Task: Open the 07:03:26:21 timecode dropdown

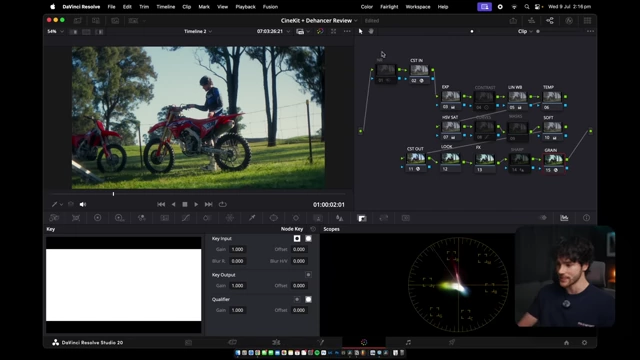Action: tap(273, 31)
